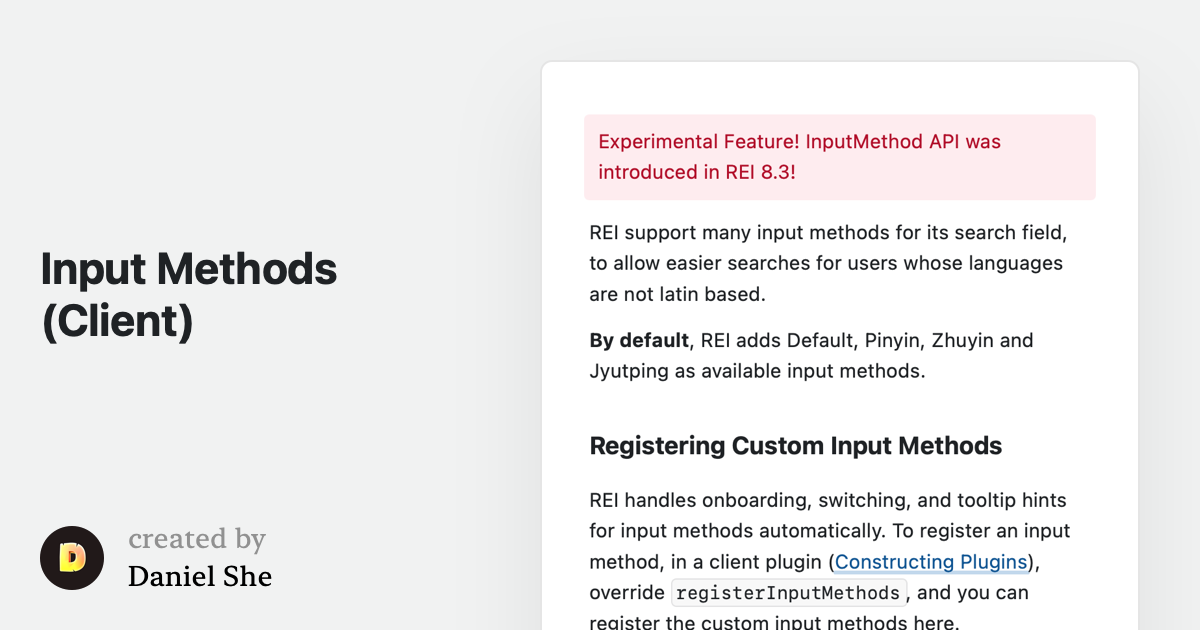
Task: Click the text are not latin based
Action: [x=677, y=295]
